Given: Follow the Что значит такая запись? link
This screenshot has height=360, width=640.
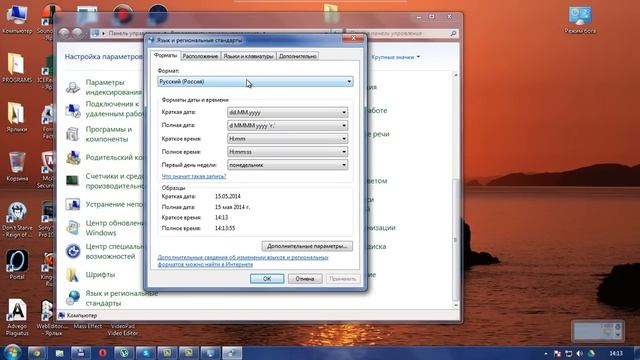Looking at the screenshot, I should pos(194,176).
